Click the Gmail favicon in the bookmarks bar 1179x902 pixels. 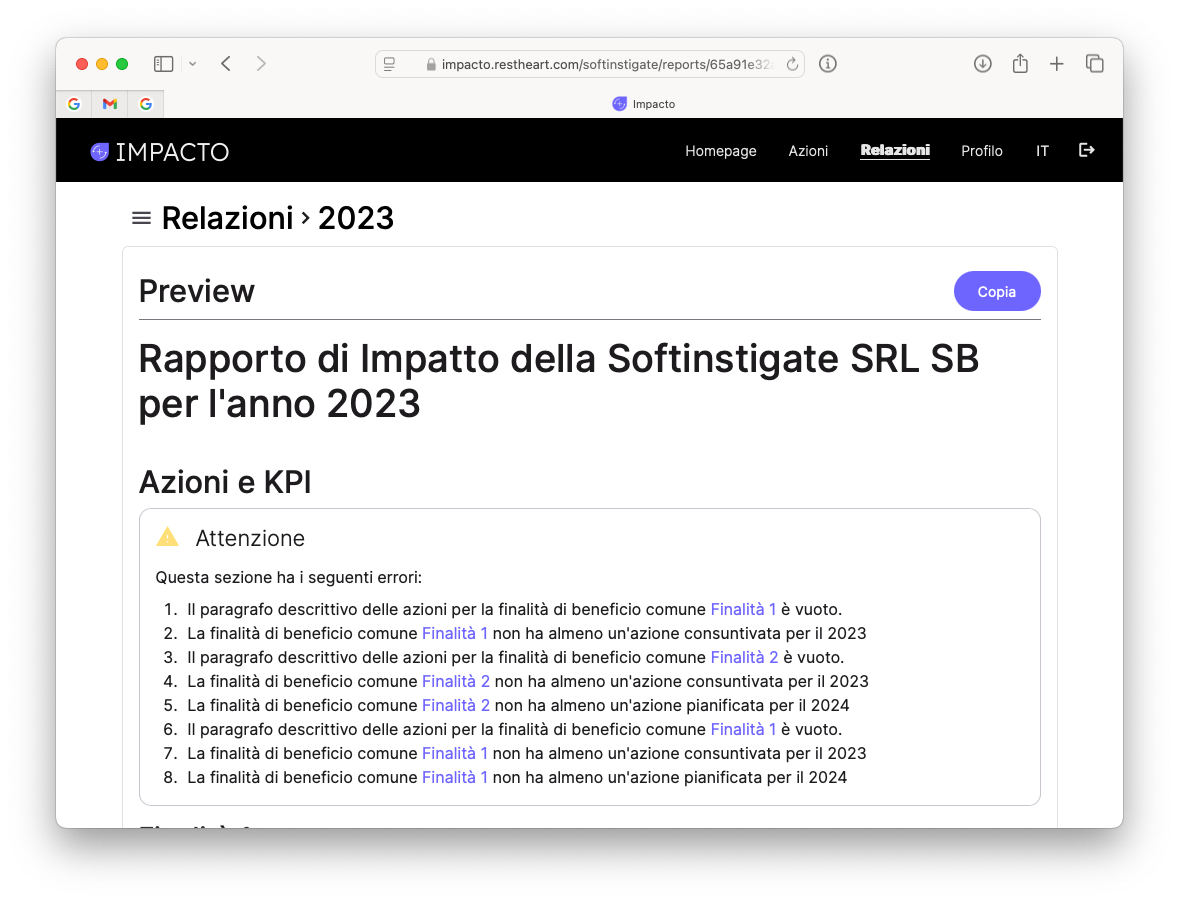pos(109,103)
